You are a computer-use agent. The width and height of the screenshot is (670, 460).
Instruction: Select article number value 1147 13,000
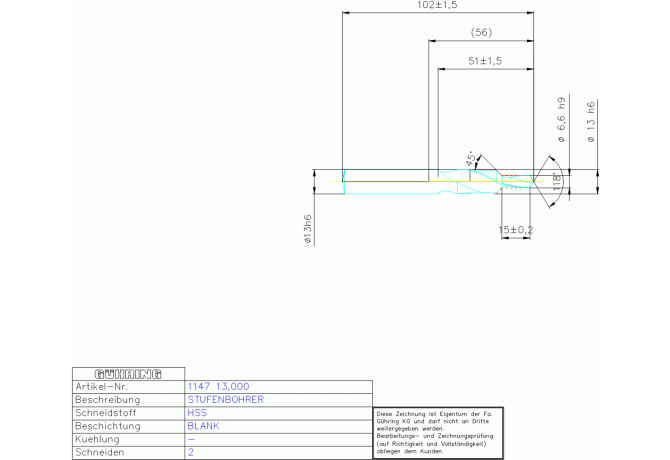pyautogui.click(x=218, y=387)
